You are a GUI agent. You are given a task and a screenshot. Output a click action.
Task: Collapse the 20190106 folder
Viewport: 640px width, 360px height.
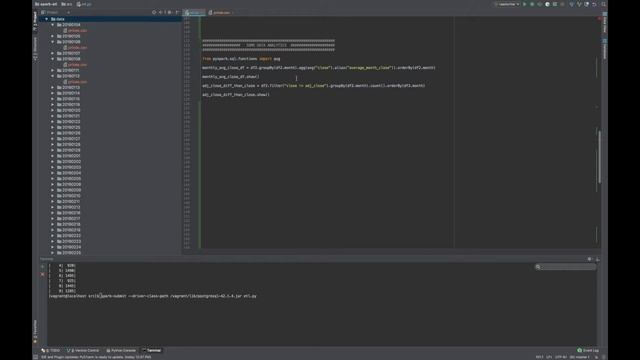pos(53,42)
